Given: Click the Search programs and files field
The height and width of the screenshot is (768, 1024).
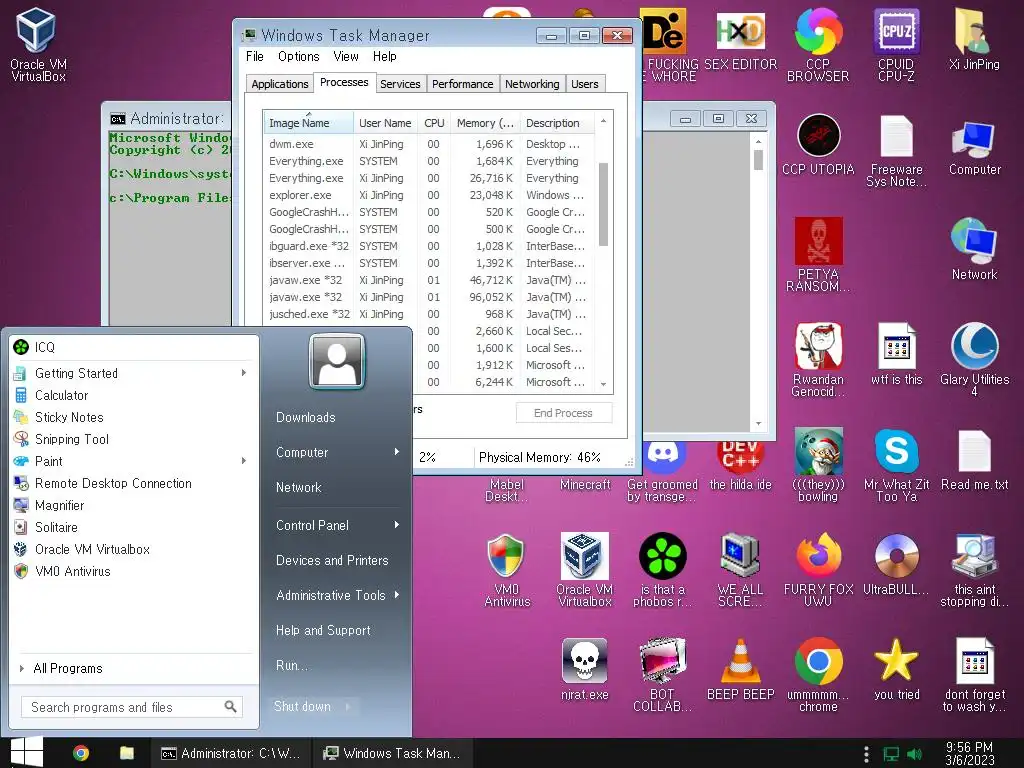Looking at the screenshot, I should tap(132, 707).
